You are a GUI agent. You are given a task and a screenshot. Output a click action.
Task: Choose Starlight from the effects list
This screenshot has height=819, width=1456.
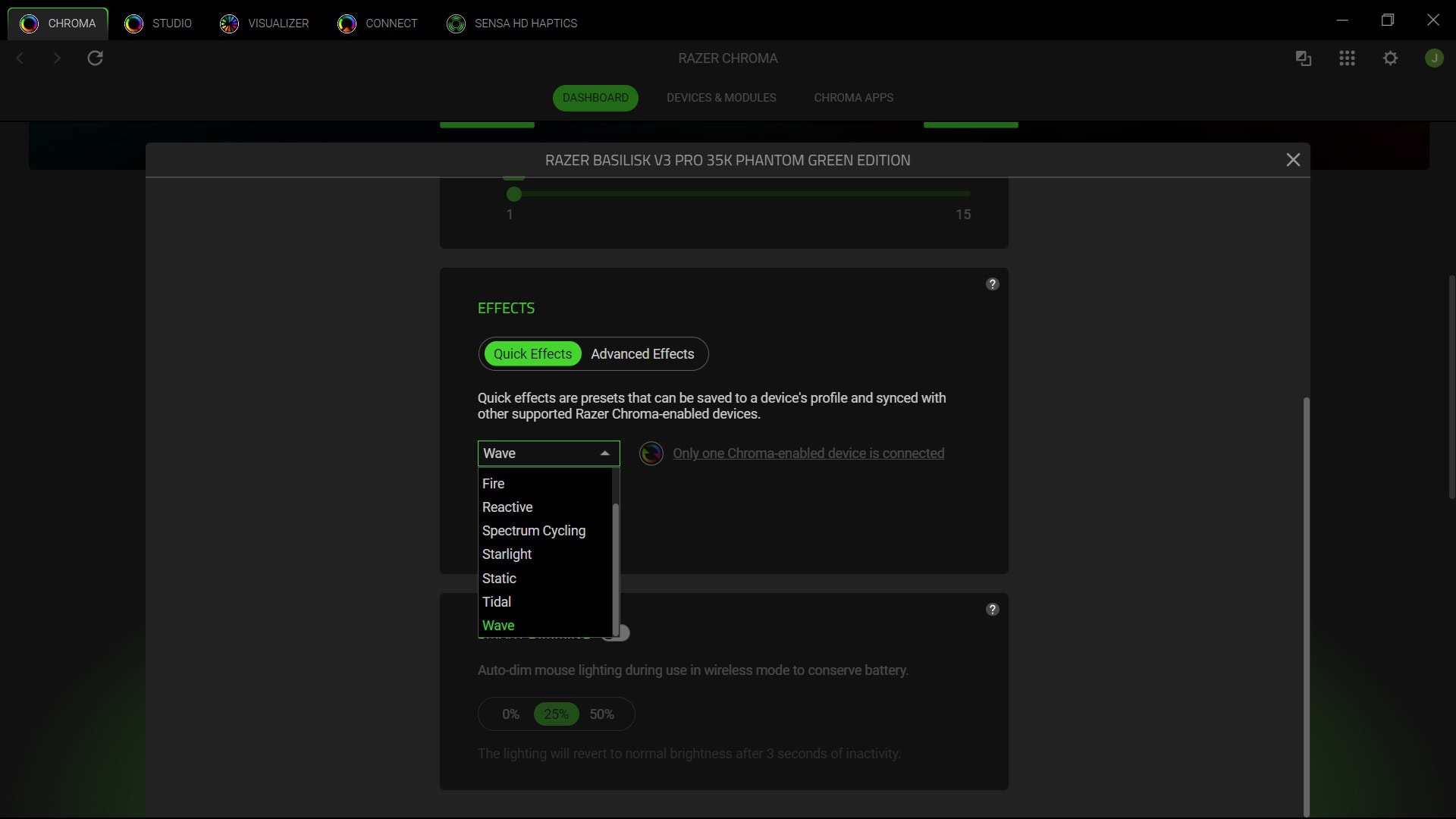[x=507, y=554]
